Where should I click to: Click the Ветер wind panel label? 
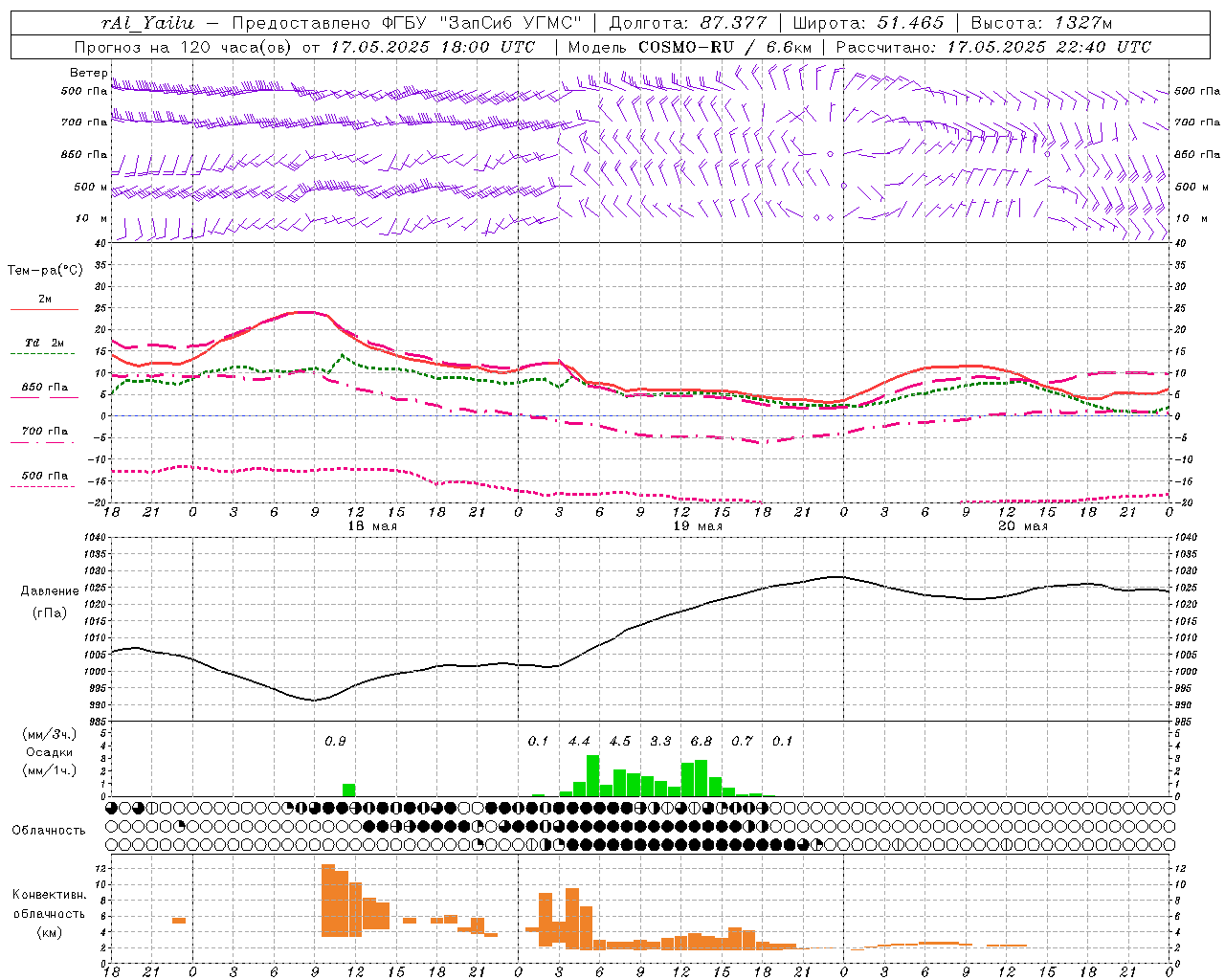tap(88, 73)
